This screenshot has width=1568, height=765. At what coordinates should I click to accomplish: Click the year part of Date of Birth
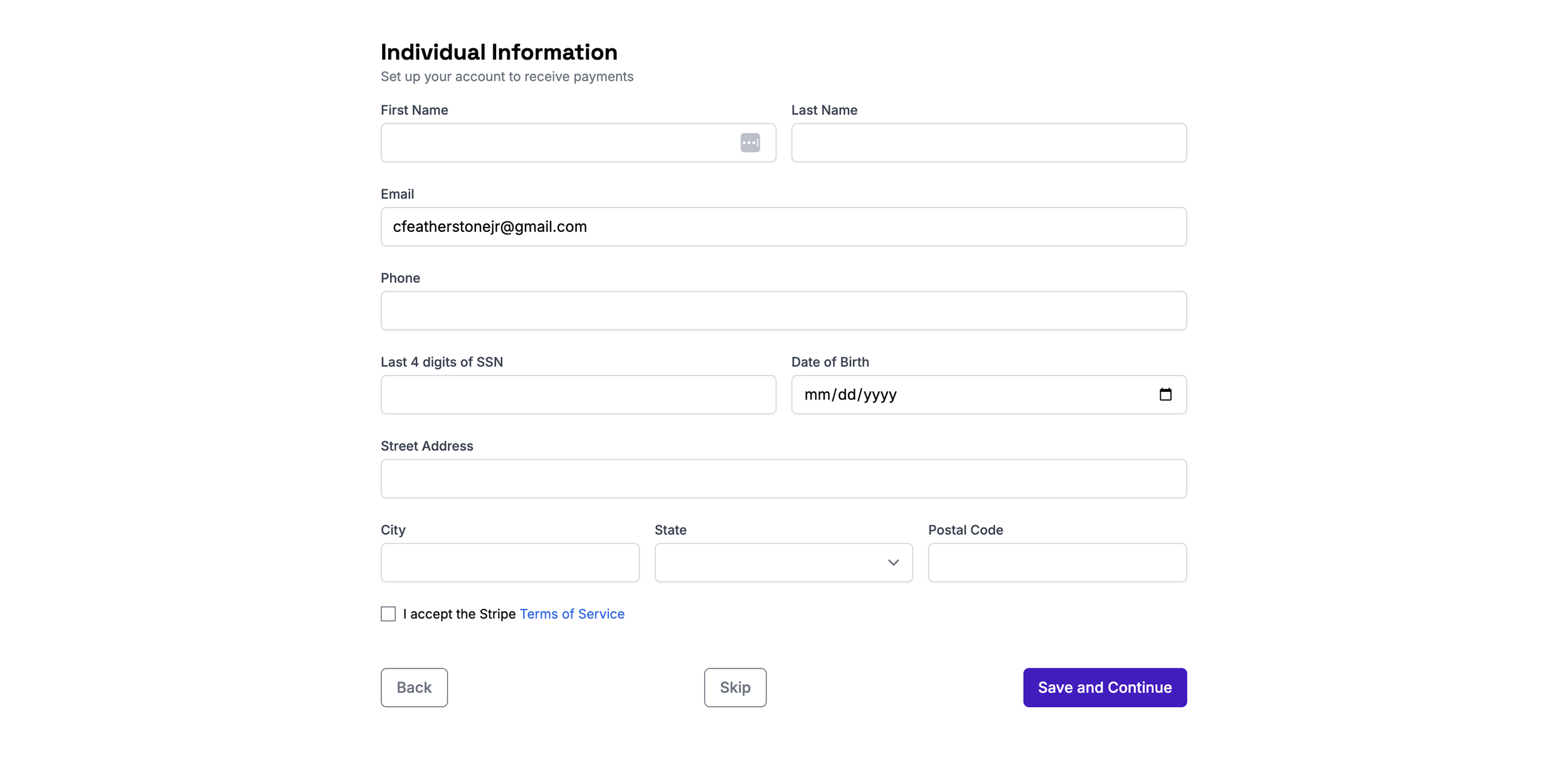click(880, 394)
